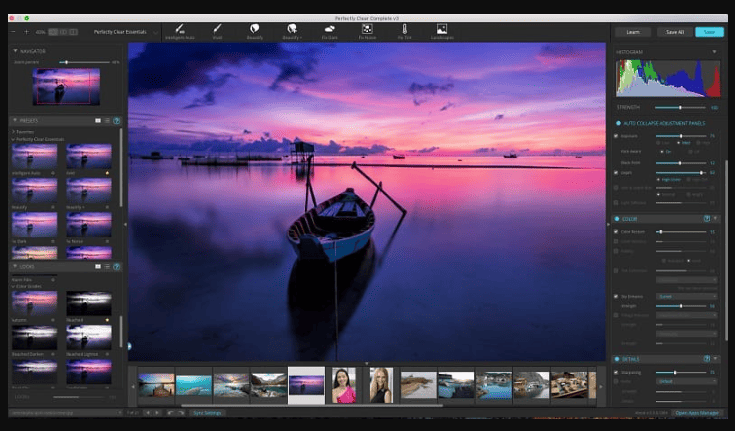735x431 pixels.
Task: Select the blonde woman filmstrip thumbnail
Action: pos(381,385)
